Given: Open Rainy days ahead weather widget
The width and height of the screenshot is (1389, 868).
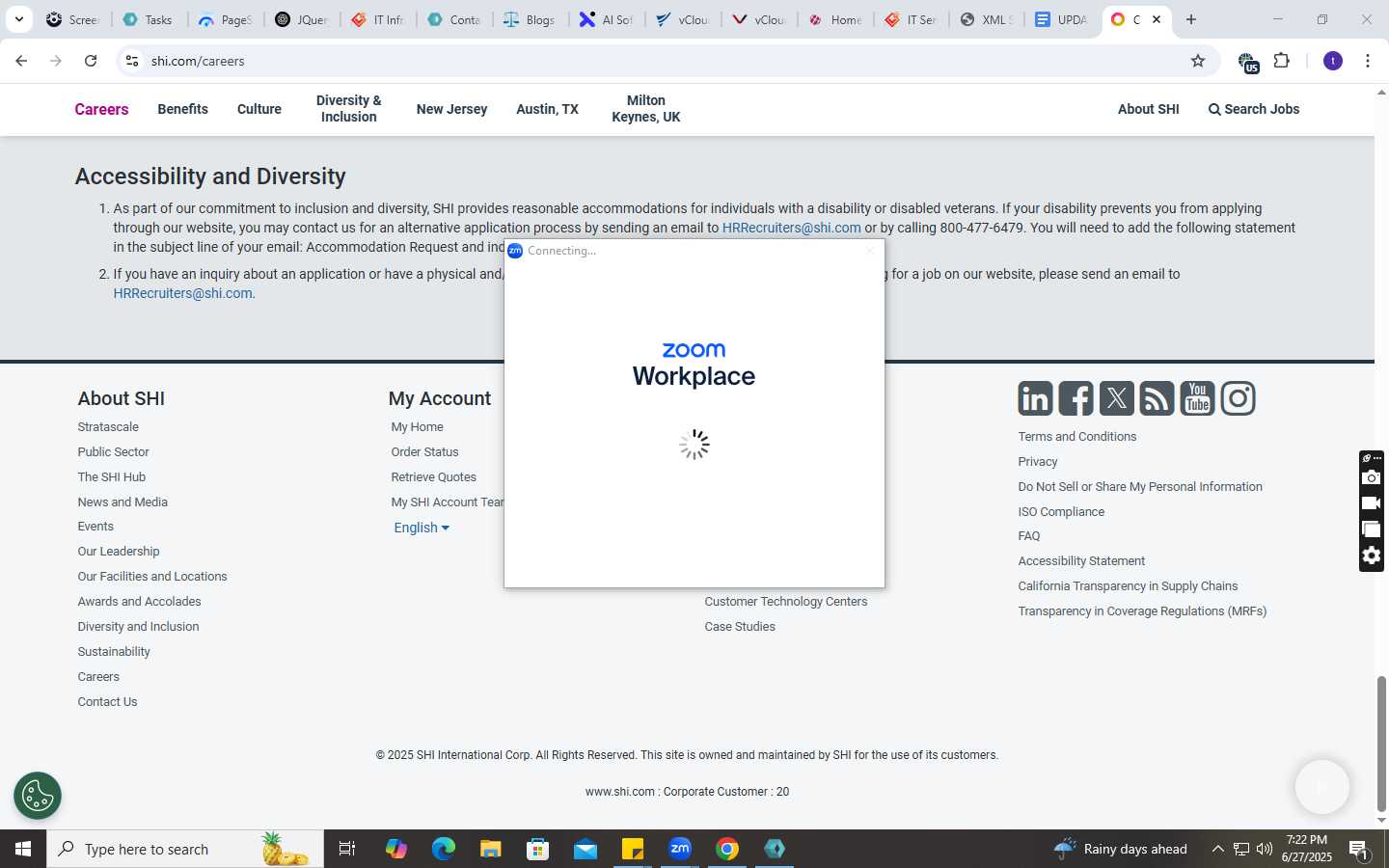Looking at the screenshot, I should click(x=1121, y=849).
